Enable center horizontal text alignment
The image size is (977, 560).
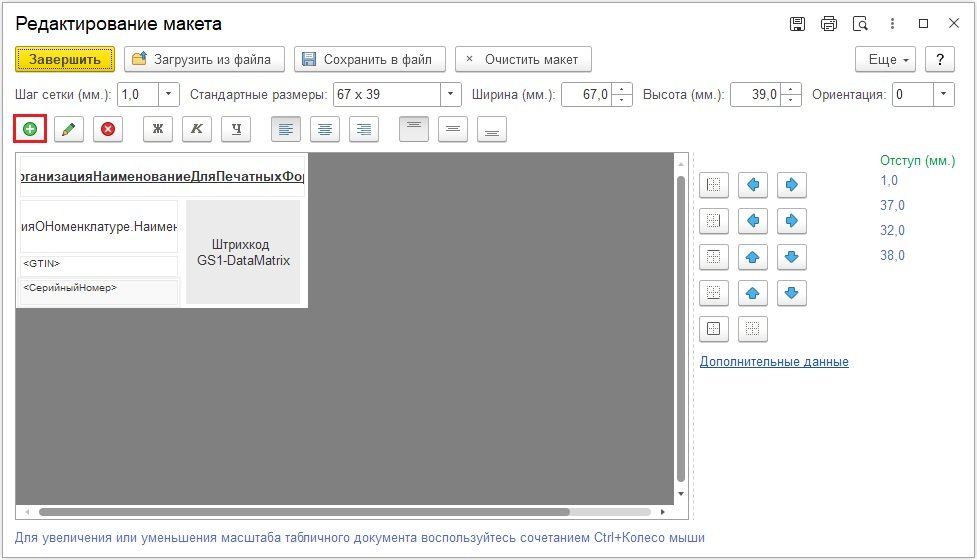325,129
